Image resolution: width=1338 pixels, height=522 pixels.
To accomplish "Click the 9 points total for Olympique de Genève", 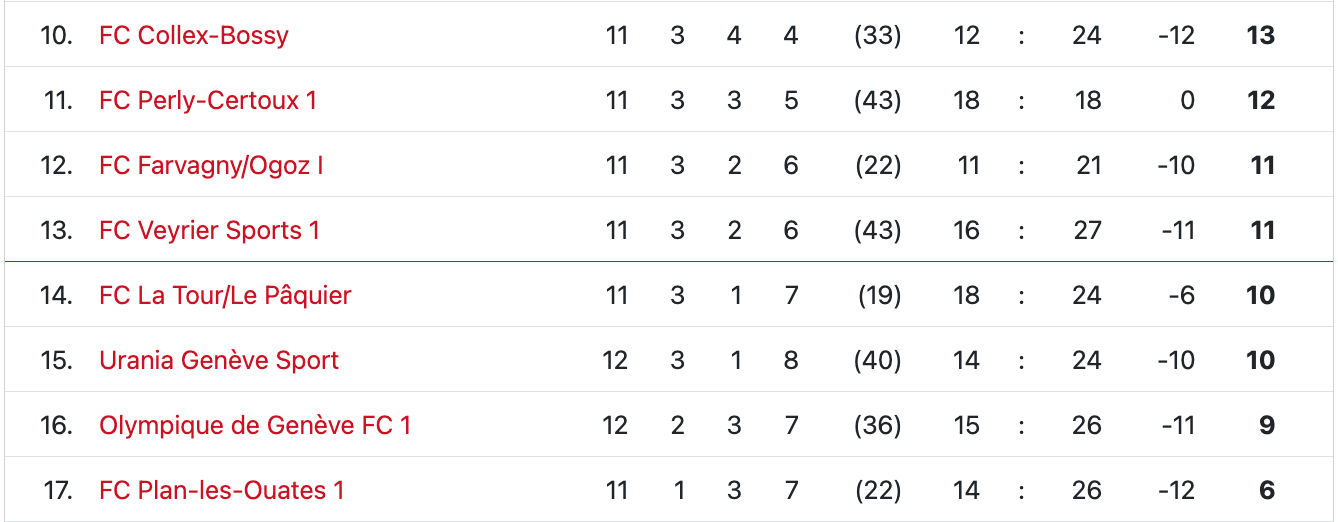I will (1266, 425).
